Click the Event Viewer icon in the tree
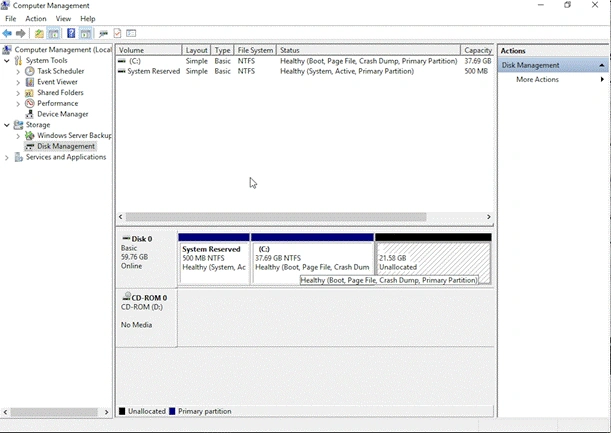 click(x=30, y=82)
